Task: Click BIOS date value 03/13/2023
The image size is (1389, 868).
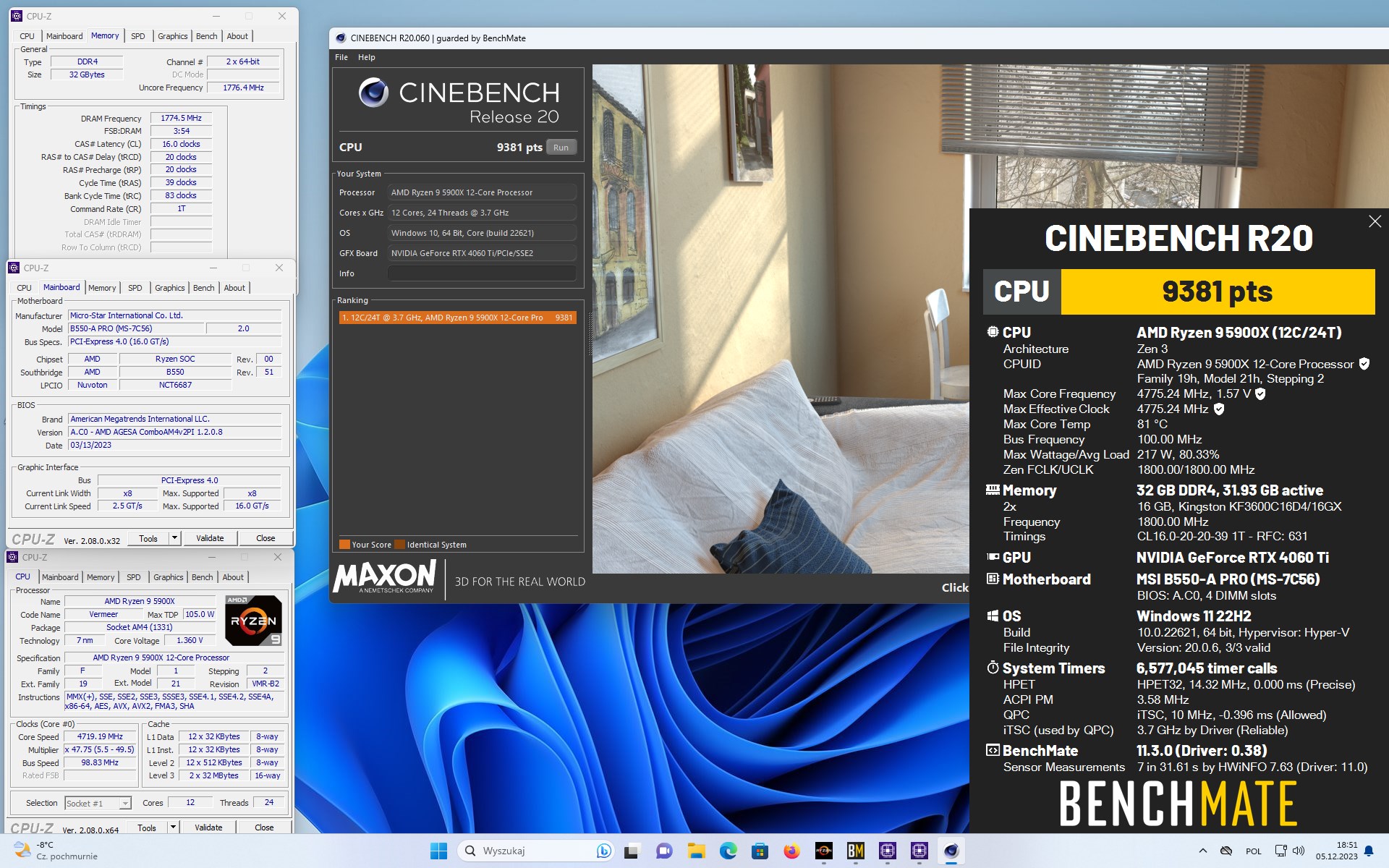Action: click(x=175, y=445)
